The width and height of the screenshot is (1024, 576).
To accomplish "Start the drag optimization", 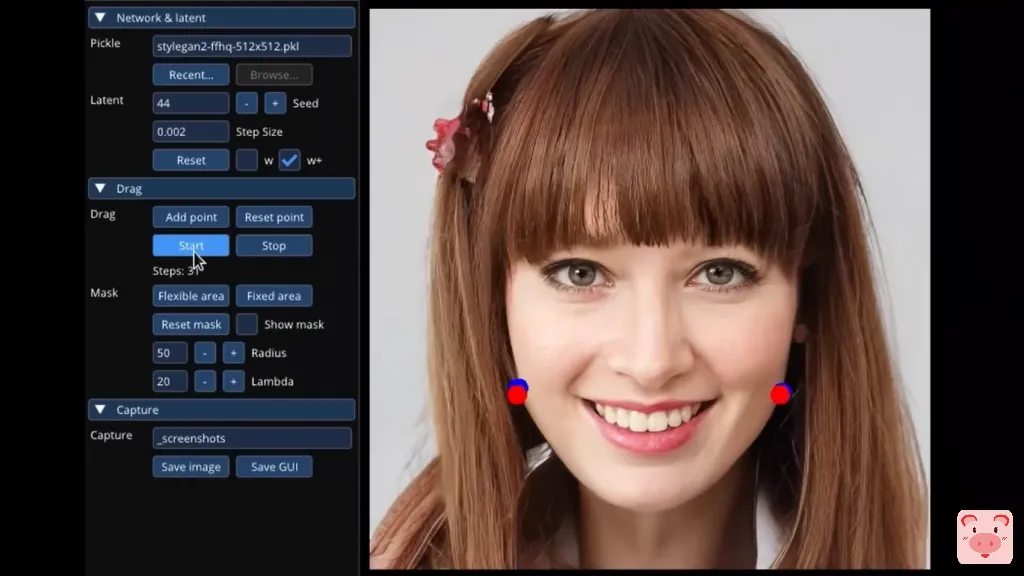I will 191,246.
